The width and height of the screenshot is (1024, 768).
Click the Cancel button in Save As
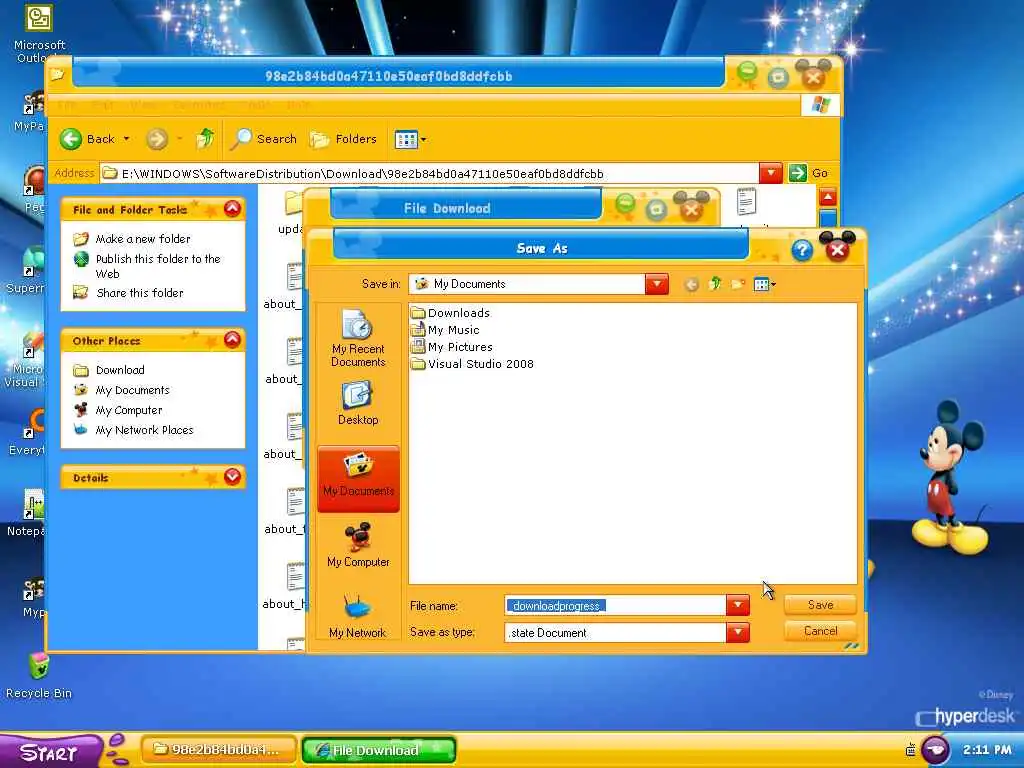click(x=820, y=631)
